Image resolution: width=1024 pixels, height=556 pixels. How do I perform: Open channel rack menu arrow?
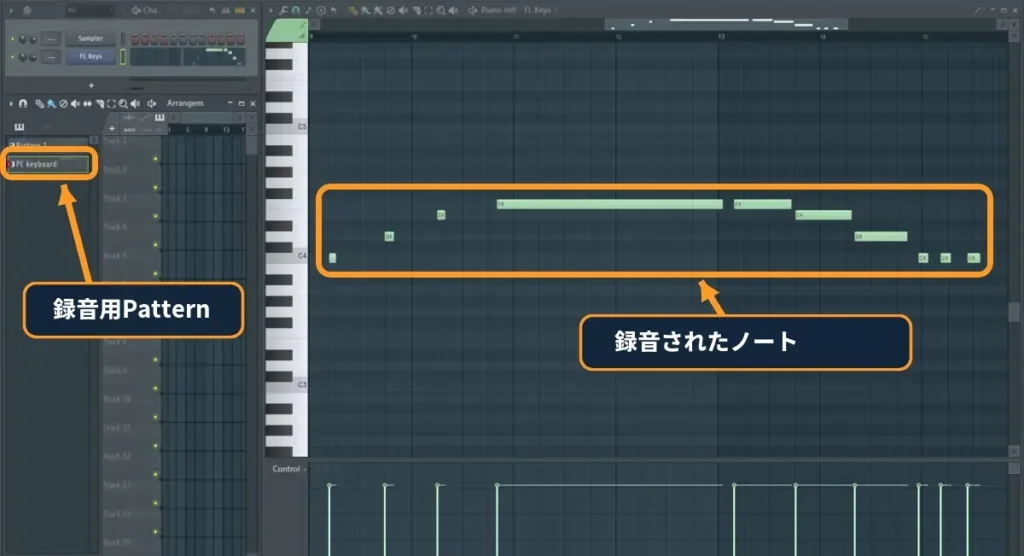[x=11, y=10]
